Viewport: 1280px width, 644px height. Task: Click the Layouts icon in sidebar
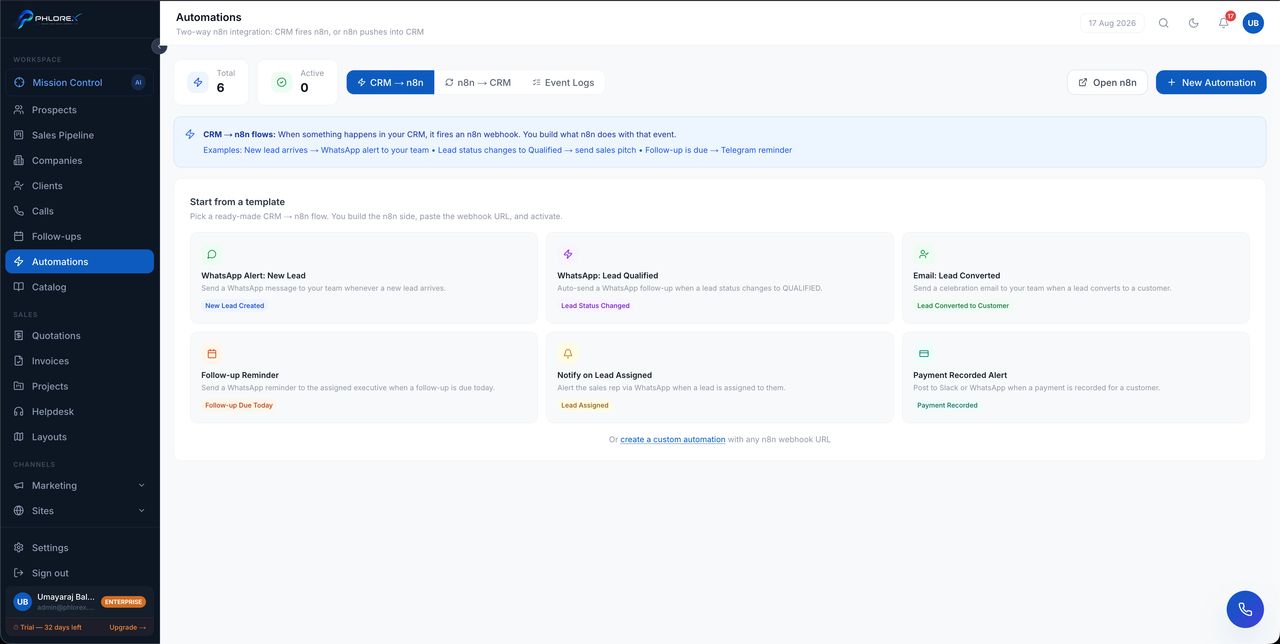tap(19, 437)
